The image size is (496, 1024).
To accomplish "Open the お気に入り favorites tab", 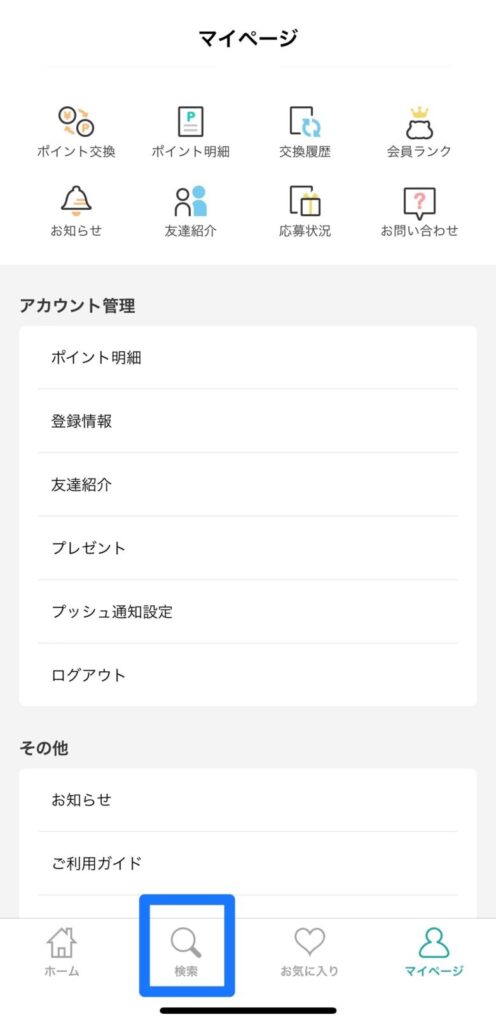I will pyautogui.click(x=309, y=952).
